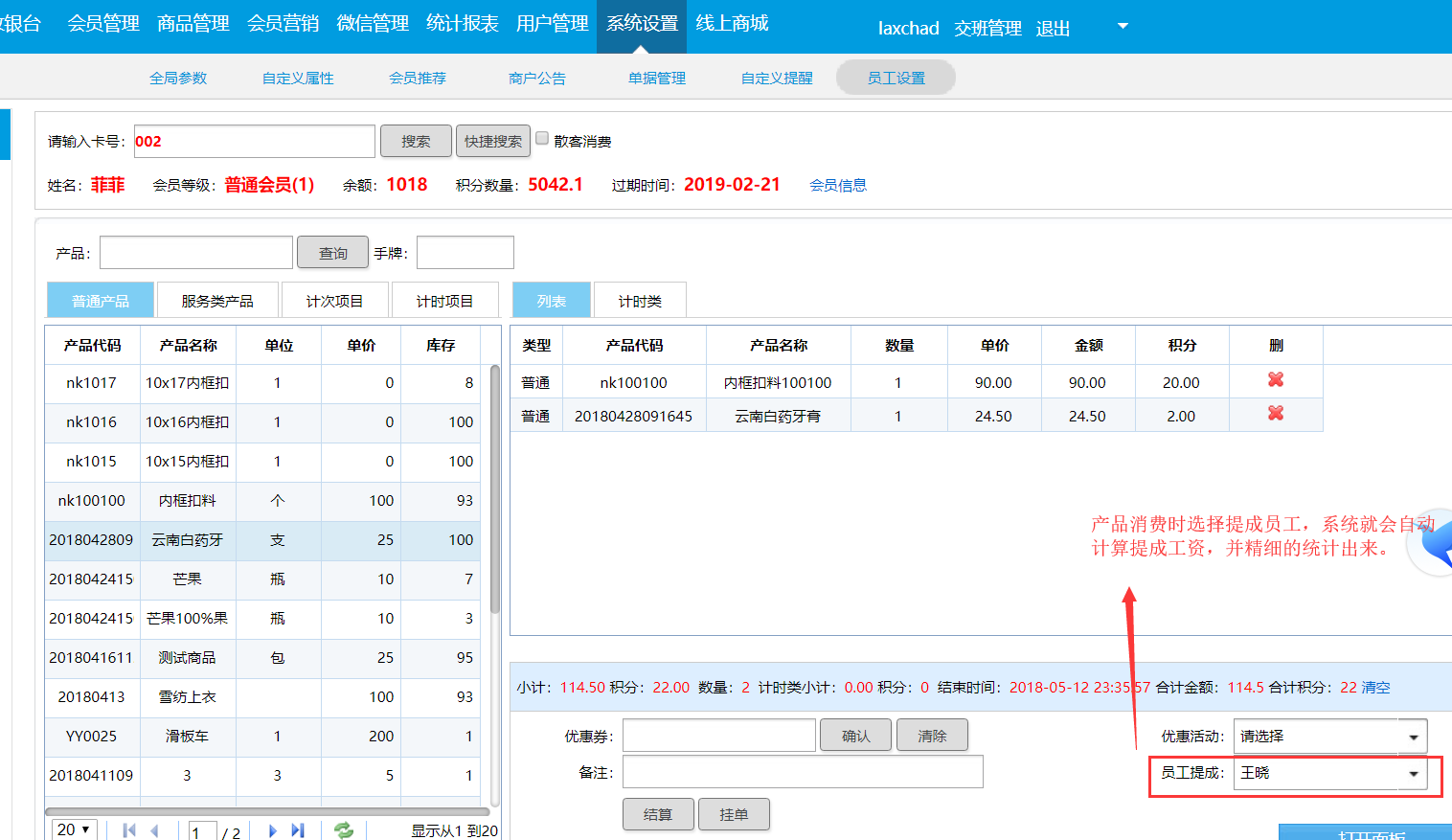This screenshot has width=1452, height=840.
Task: Remove the 云南白药牙膏 item via red X
Action: tap(1275, 414)
